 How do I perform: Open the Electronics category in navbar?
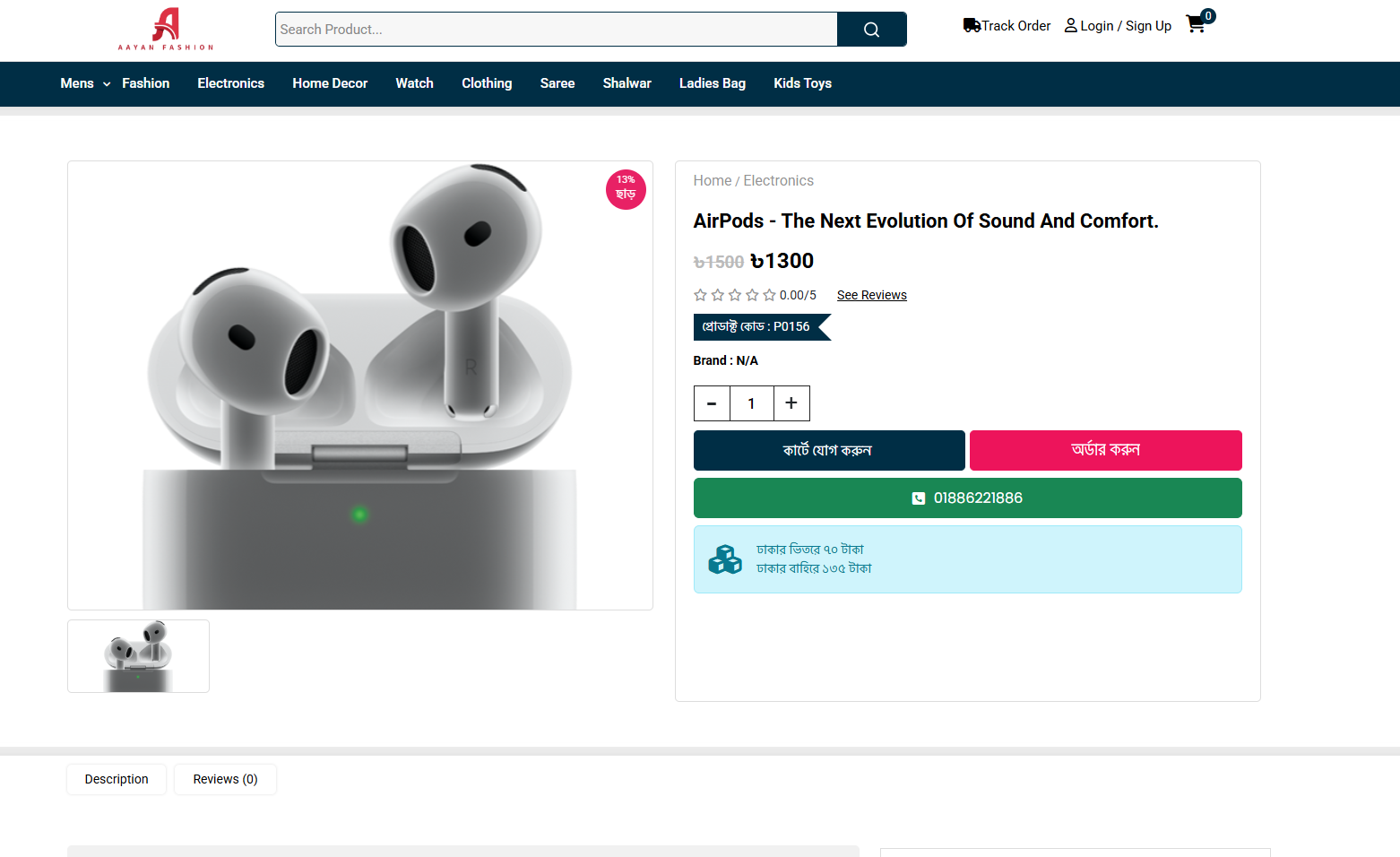(230, 83)
